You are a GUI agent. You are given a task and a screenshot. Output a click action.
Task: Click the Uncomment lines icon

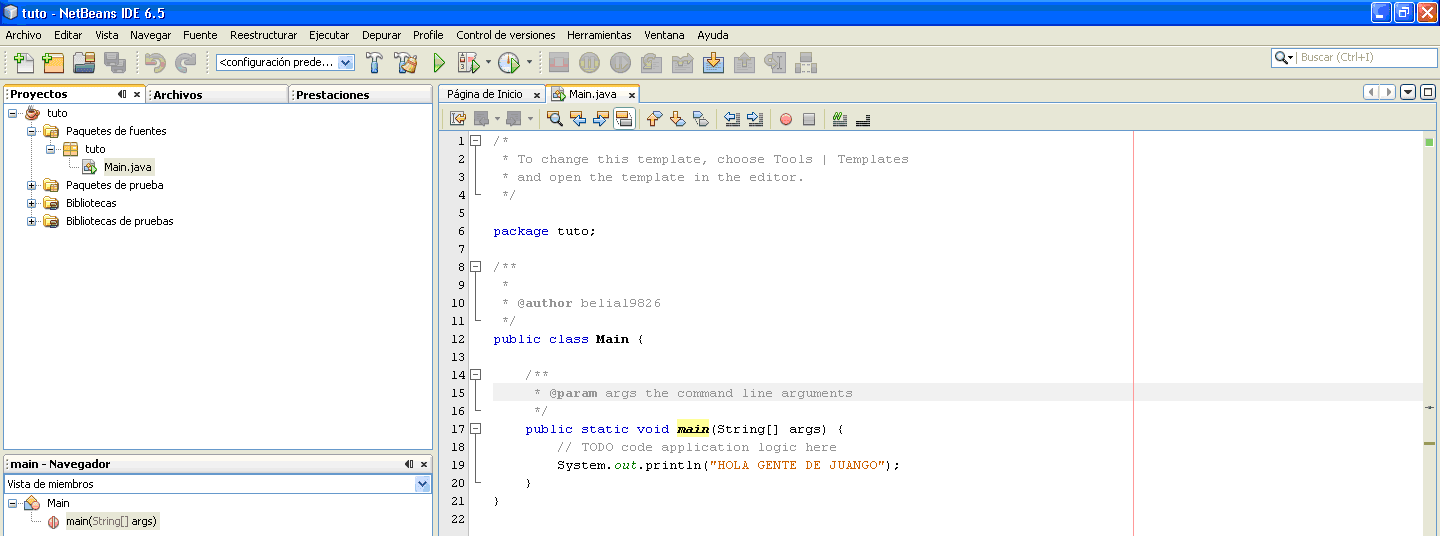tap(863, 119)
